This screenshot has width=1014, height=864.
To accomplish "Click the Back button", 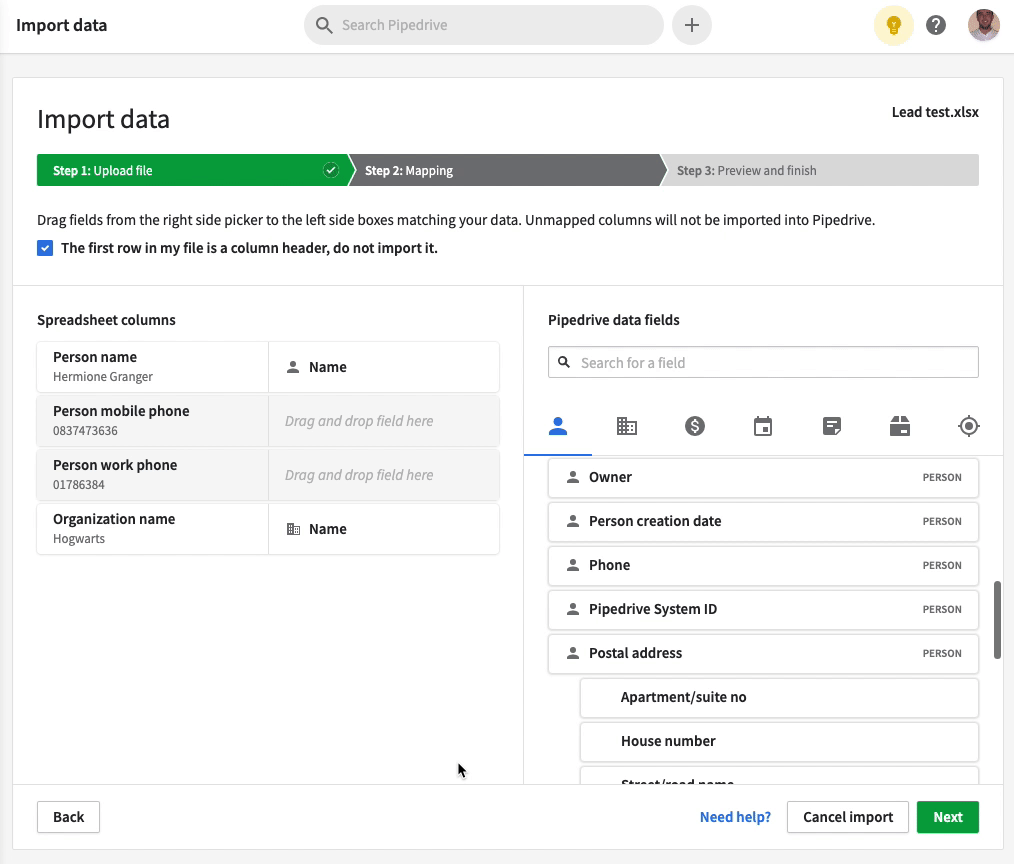I will [68, 817].
